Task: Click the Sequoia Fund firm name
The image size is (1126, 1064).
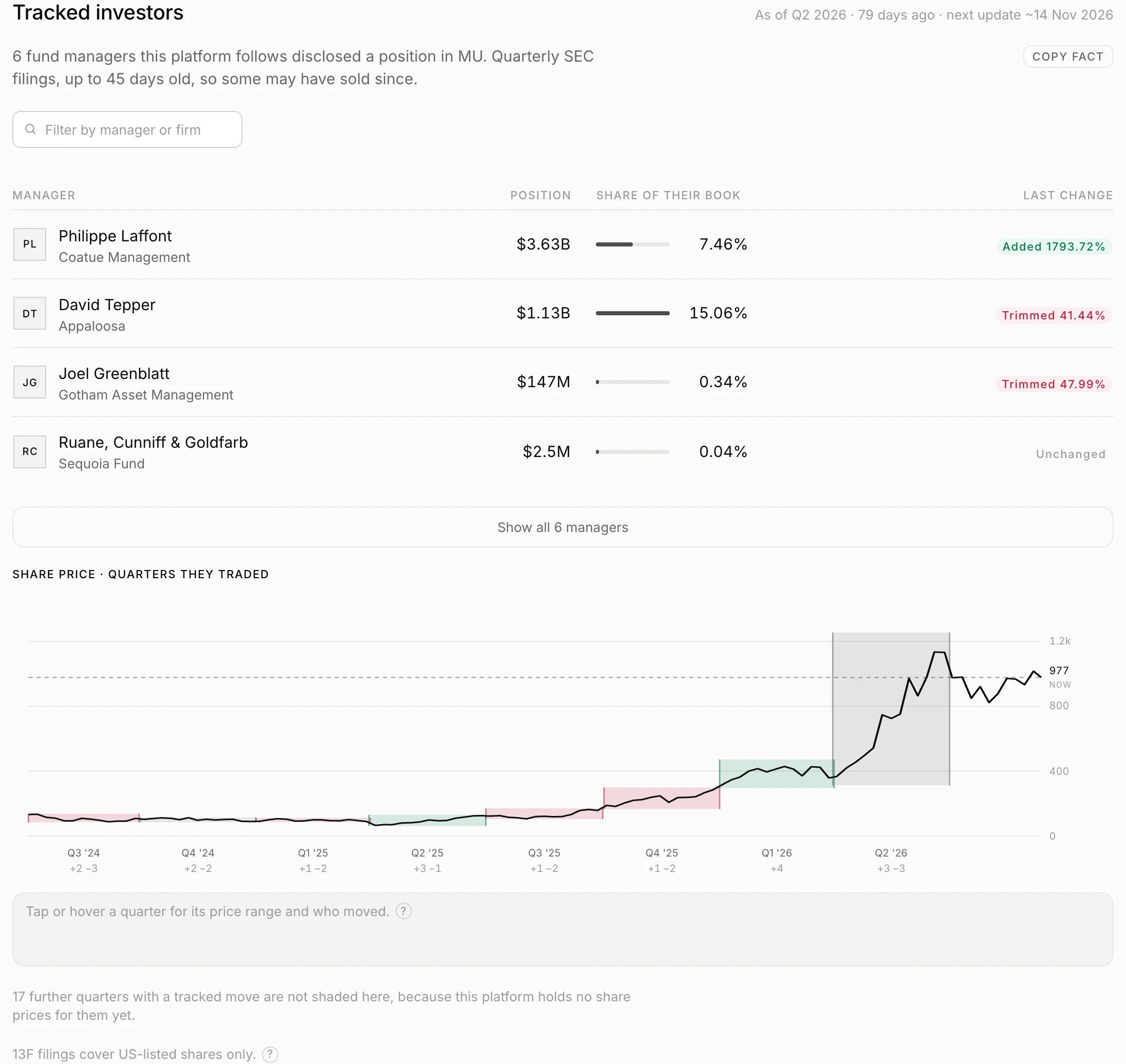Action: 102,464
